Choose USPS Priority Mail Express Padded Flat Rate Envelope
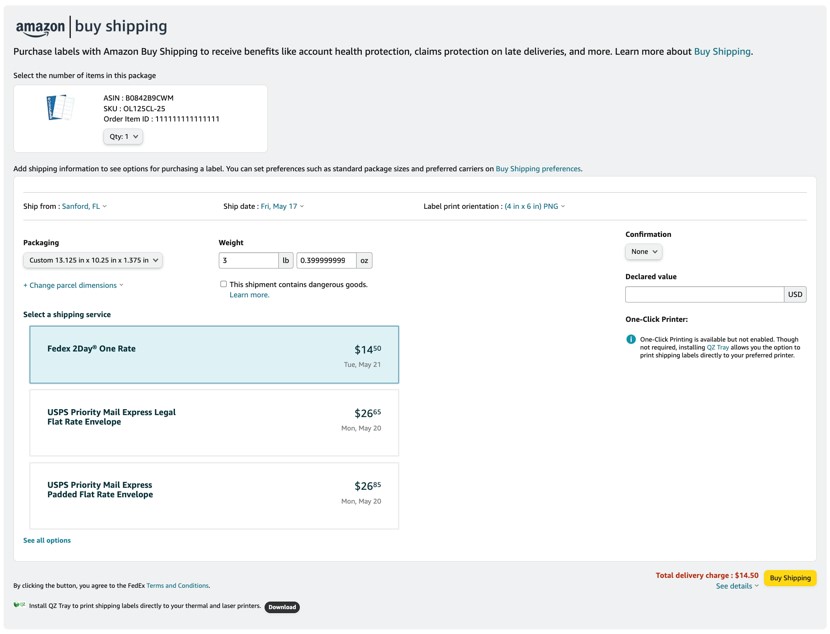 pos(214,495)
